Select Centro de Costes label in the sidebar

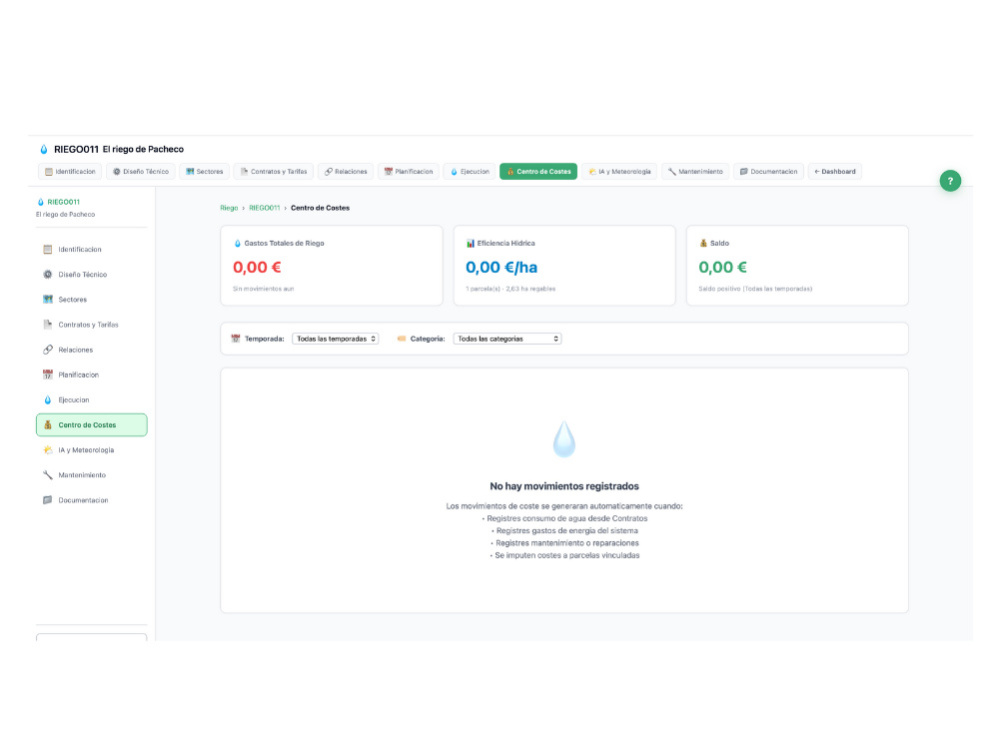click(87, 425)
